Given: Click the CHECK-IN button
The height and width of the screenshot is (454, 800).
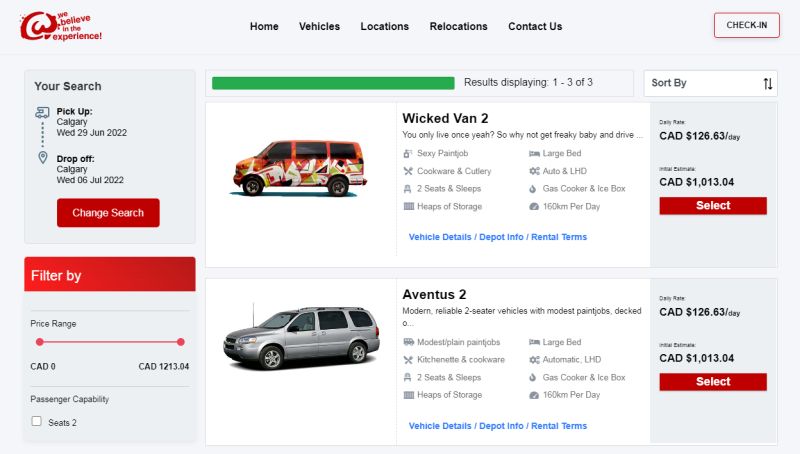Looking at the screenshot, I should click(x=746, y=25).
